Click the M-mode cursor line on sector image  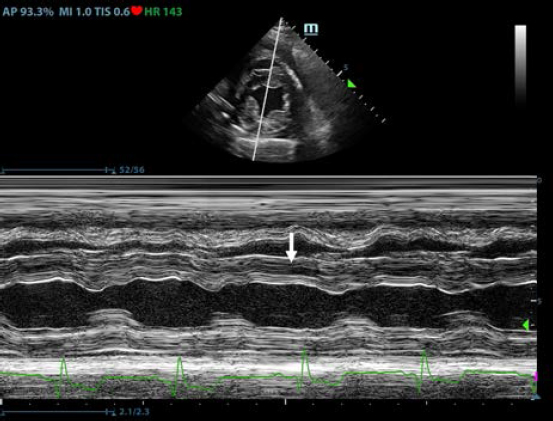coord(267,89)
